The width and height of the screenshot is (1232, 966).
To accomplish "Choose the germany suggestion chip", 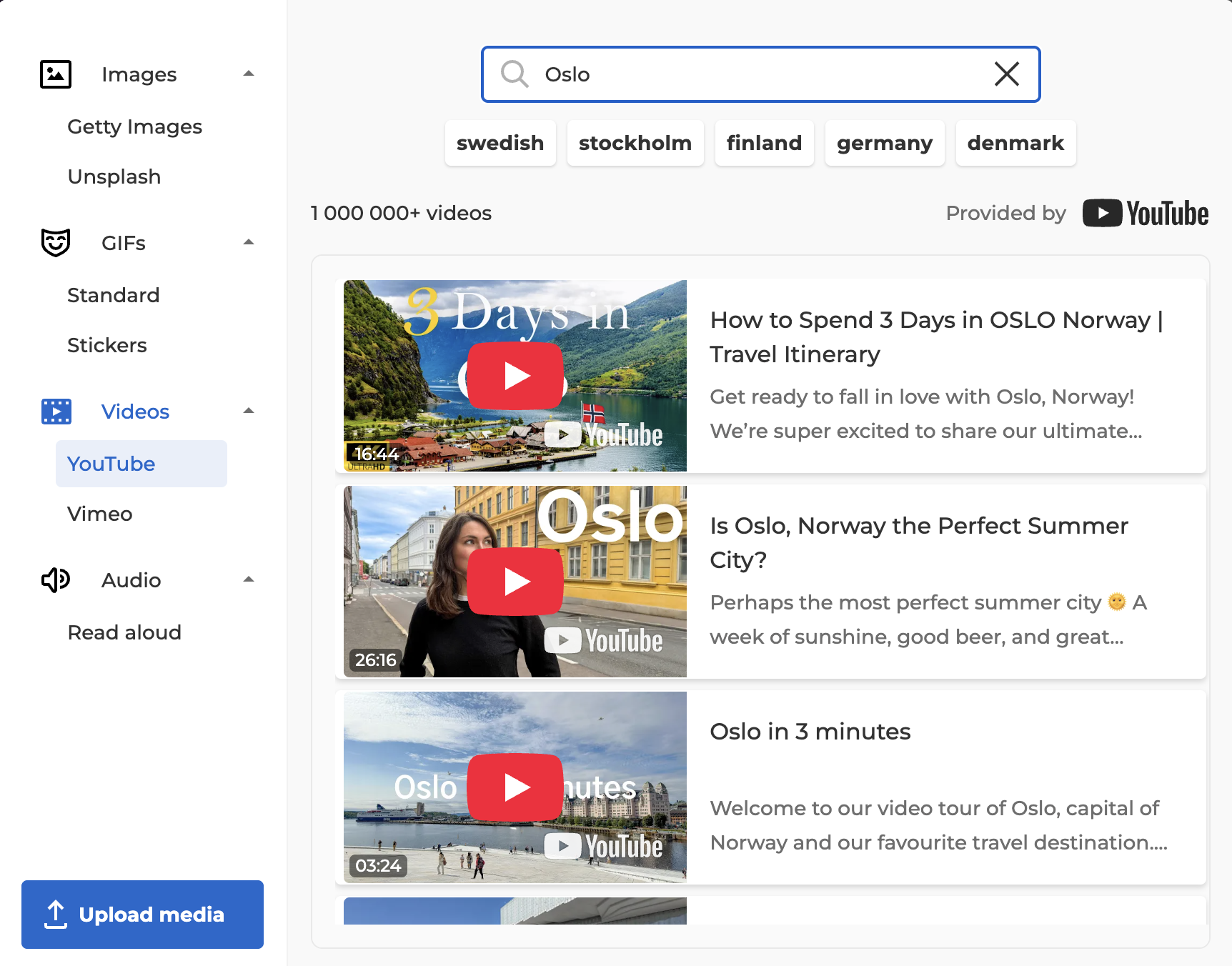I will [x=885, y=143].
